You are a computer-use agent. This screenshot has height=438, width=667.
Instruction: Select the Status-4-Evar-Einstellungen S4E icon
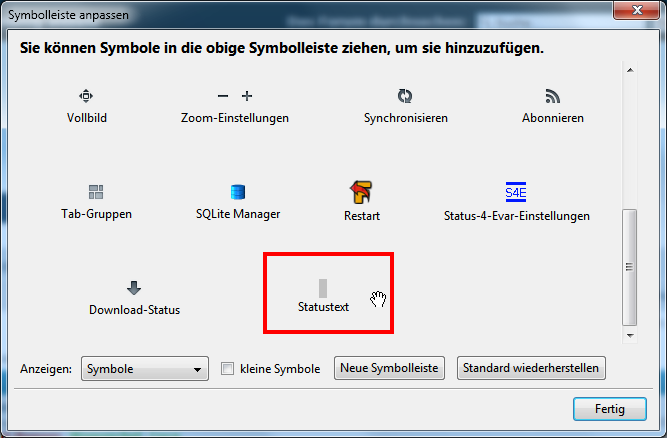[x=516, y=191]
